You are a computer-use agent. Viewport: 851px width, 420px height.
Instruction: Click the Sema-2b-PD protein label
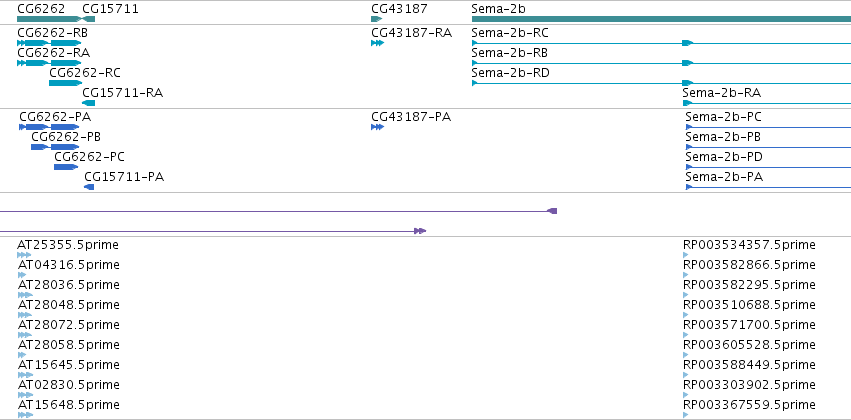[723, 157]
